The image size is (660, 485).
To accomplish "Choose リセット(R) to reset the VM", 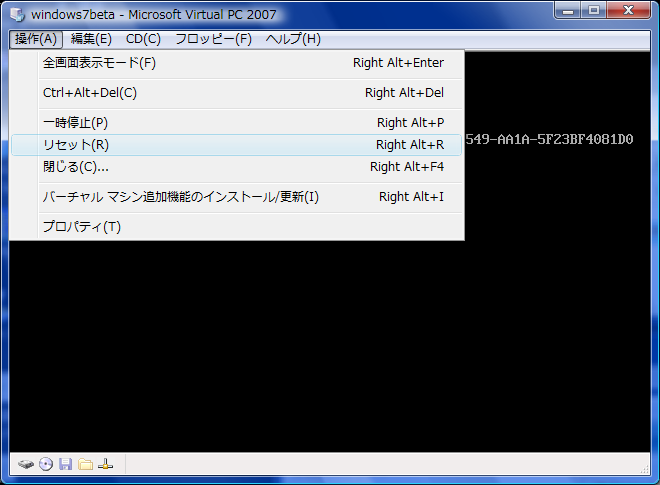I will tap(237, 145).
